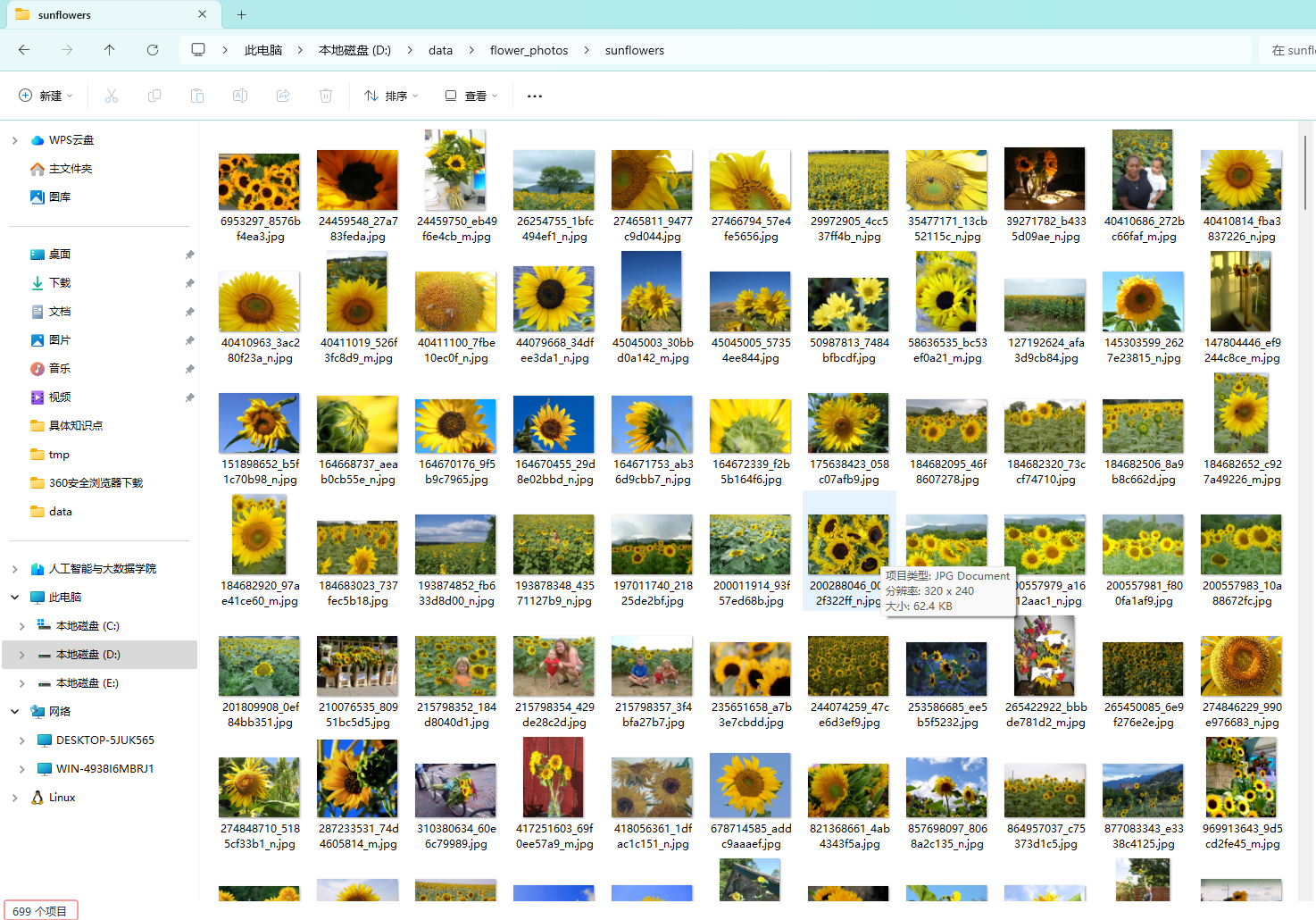The width and height of the screenshot is (1316, 920).
Task: Click the Paste clipboard icon
Action: [197, 96]
